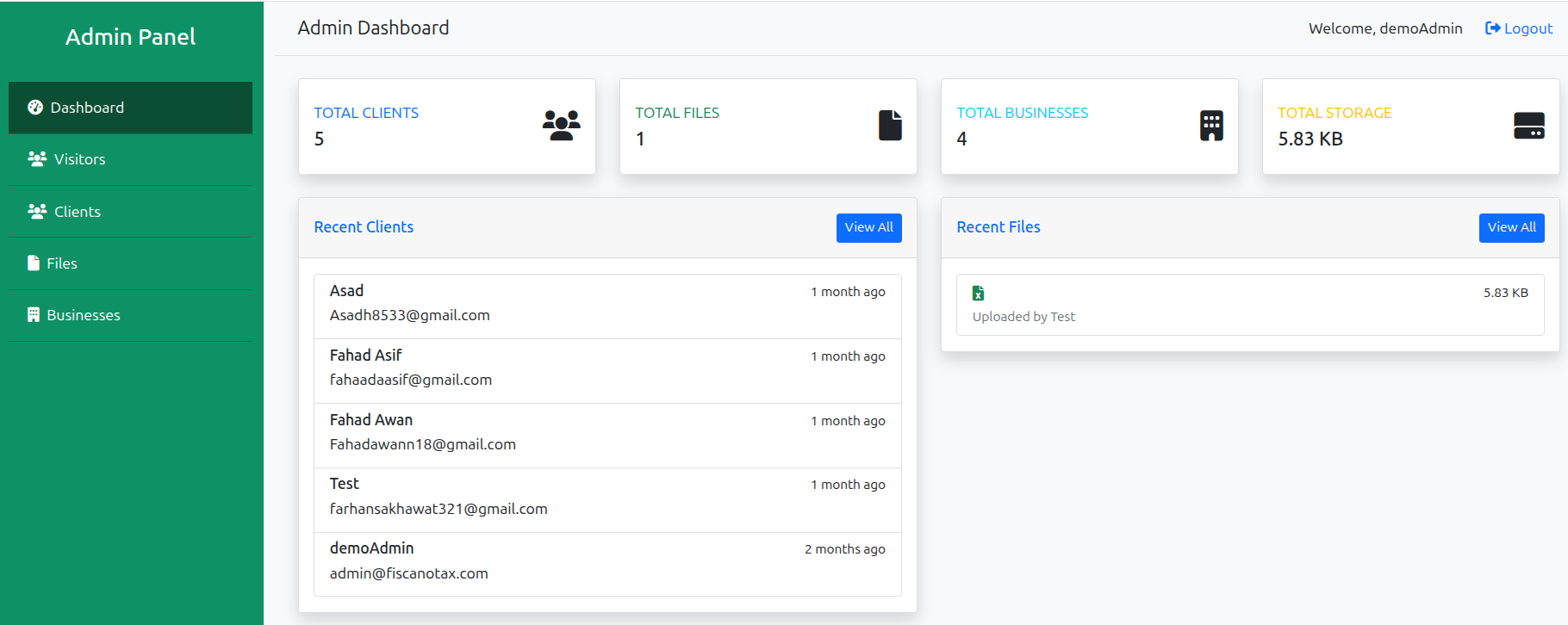Click the Recent Clients heading
This screenshot has width=1568, height=625.
click(x=364, y=227)
